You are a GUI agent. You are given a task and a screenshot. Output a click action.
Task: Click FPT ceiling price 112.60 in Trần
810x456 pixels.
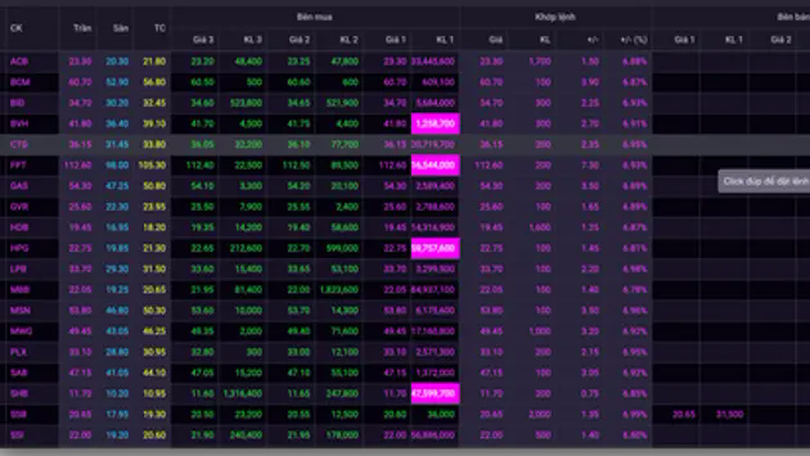77,165
